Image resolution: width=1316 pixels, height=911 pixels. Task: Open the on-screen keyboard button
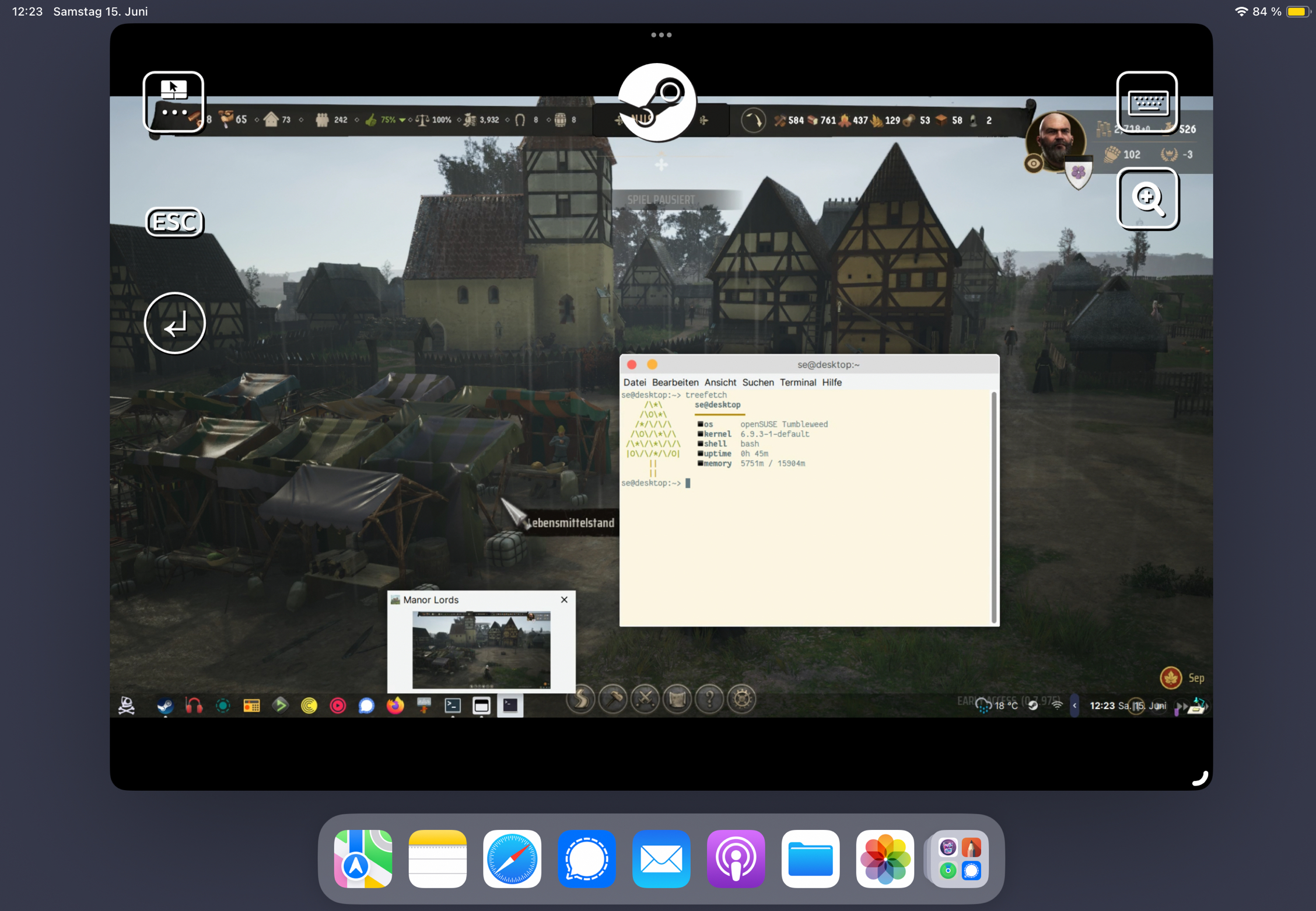(1146, 103)
